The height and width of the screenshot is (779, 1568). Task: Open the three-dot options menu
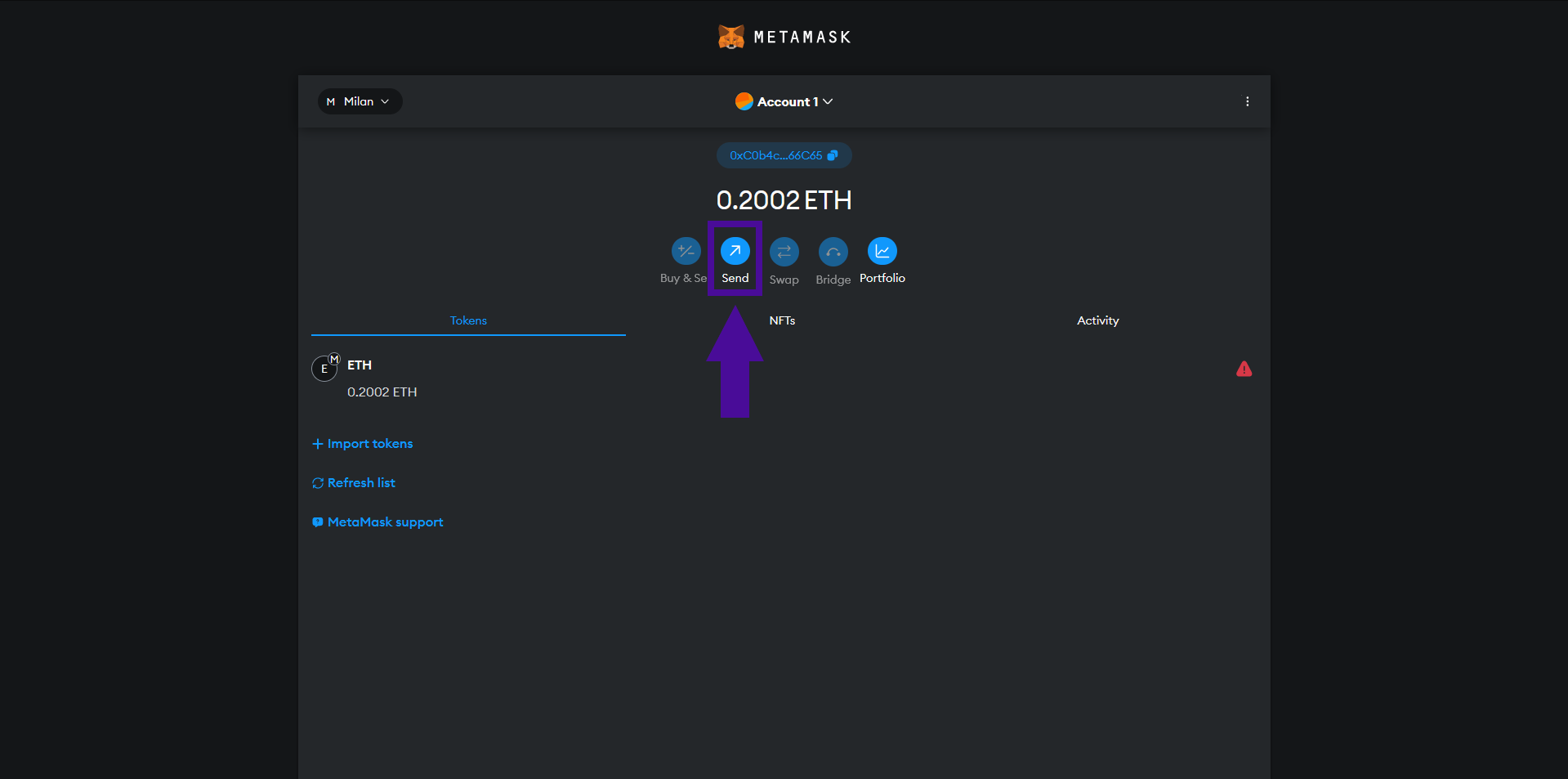[1247, 101]
